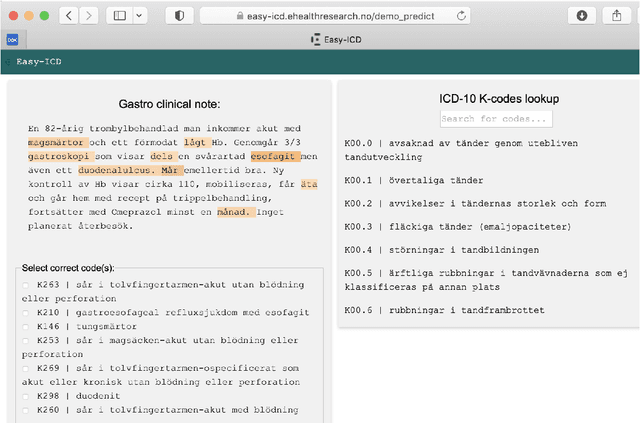The image size is (640, 423).
Task: Focus the Search for codes field
Action: 495,119
